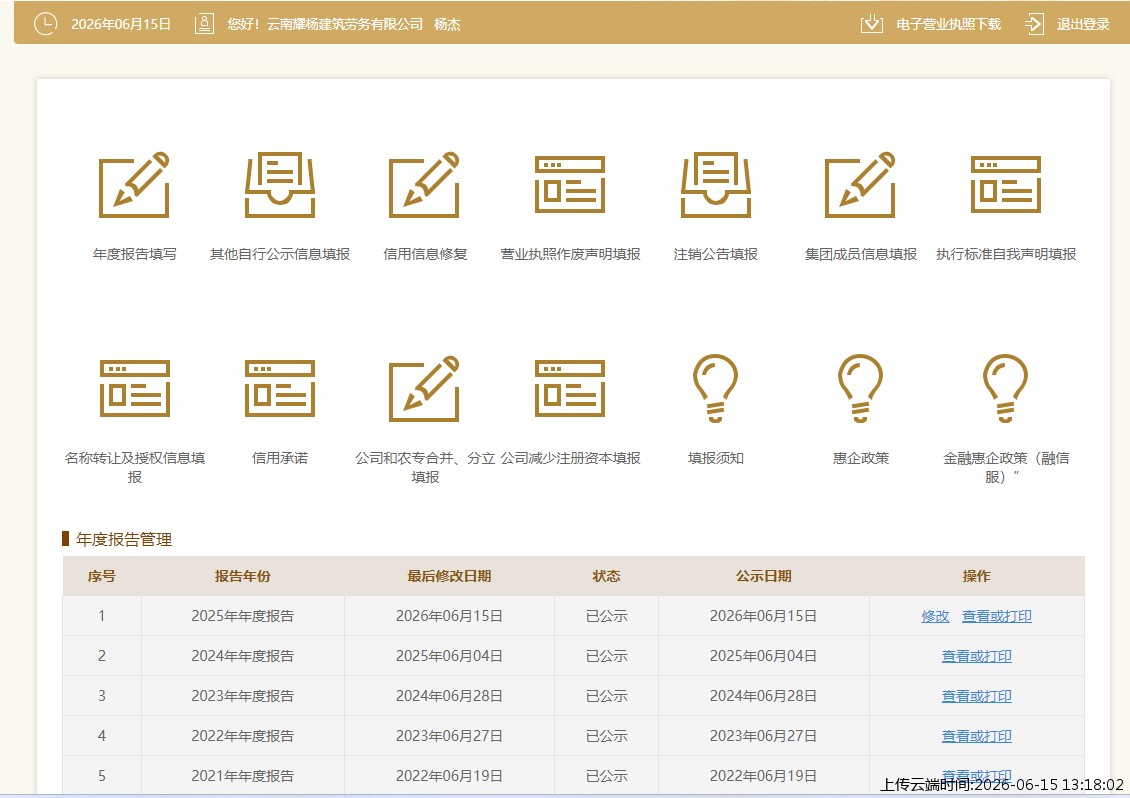Open the 信用承诺 form icon
This screenshot has width=1130, height=798.
pos(280,389)
